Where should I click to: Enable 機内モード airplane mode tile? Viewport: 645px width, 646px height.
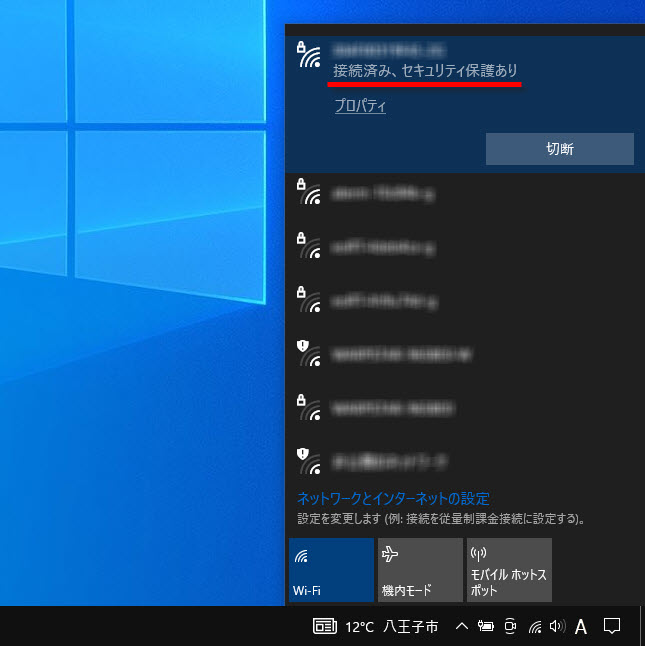coord(420,570)
